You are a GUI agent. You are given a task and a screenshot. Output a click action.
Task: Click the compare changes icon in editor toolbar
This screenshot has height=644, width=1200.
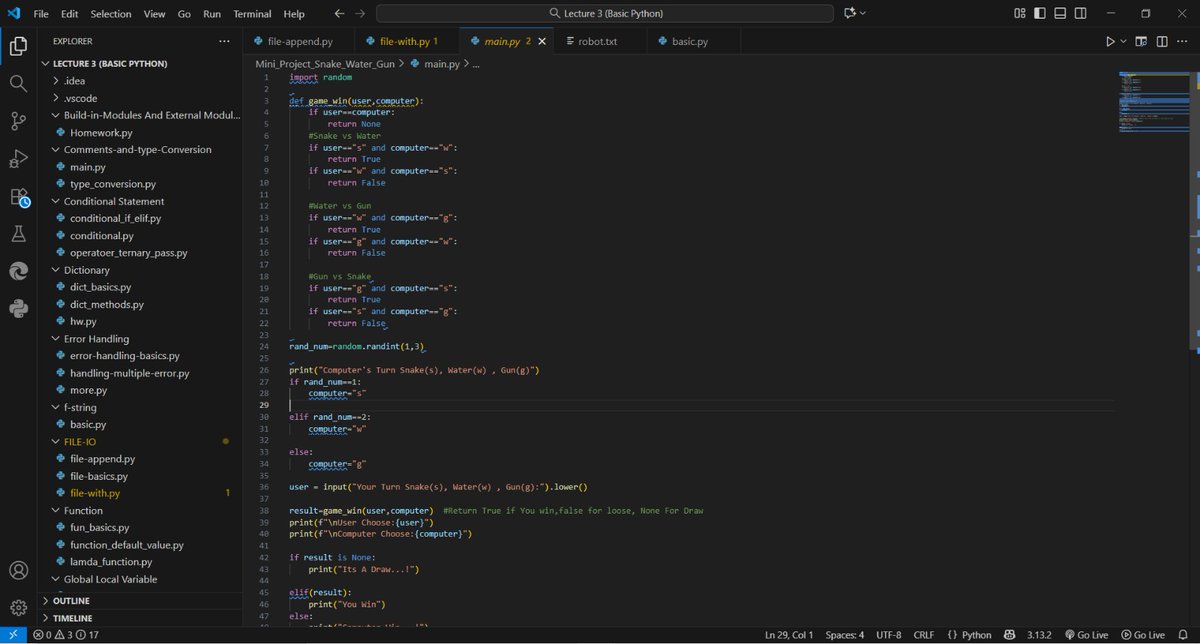pyautogui.click(x=1141, y=42)
